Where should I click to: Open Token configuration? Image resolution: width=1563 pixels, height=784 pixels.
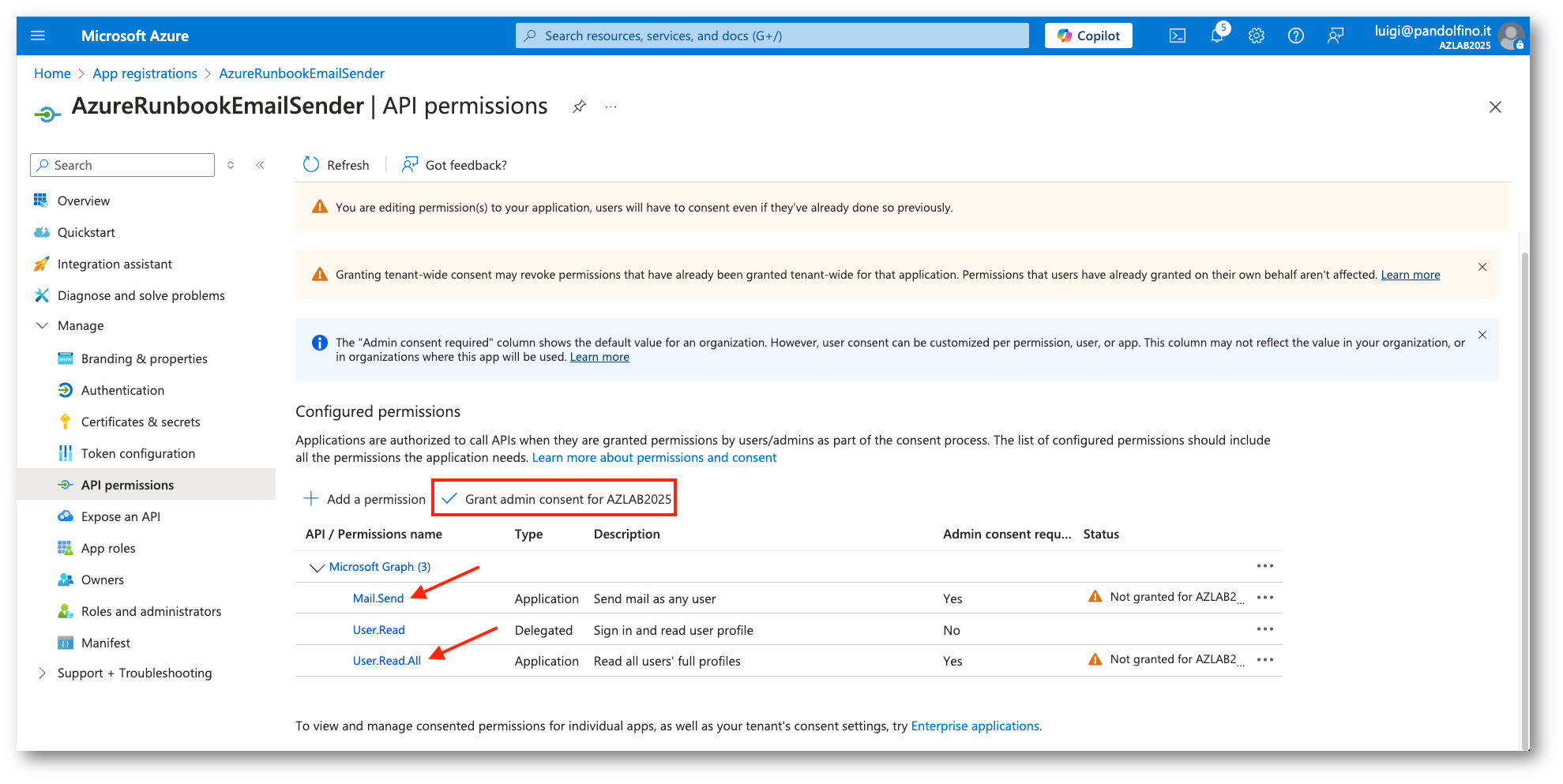coord(137,453)
